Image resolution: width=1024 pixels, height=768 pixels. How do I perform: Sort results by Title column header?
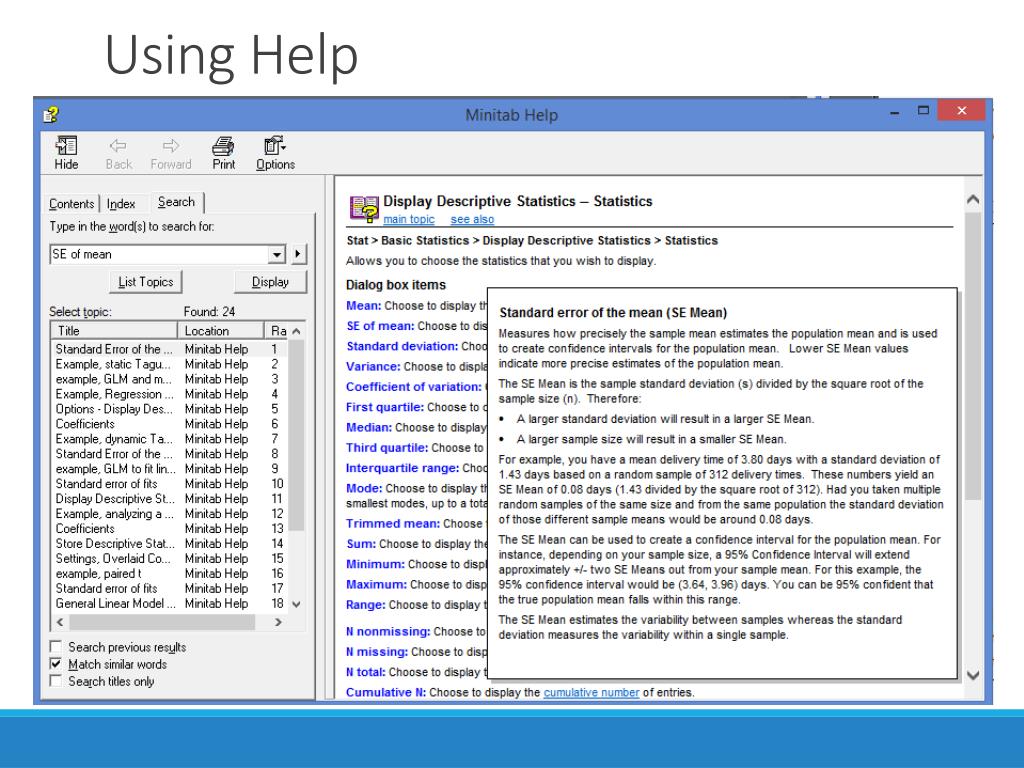pos(114,330)
